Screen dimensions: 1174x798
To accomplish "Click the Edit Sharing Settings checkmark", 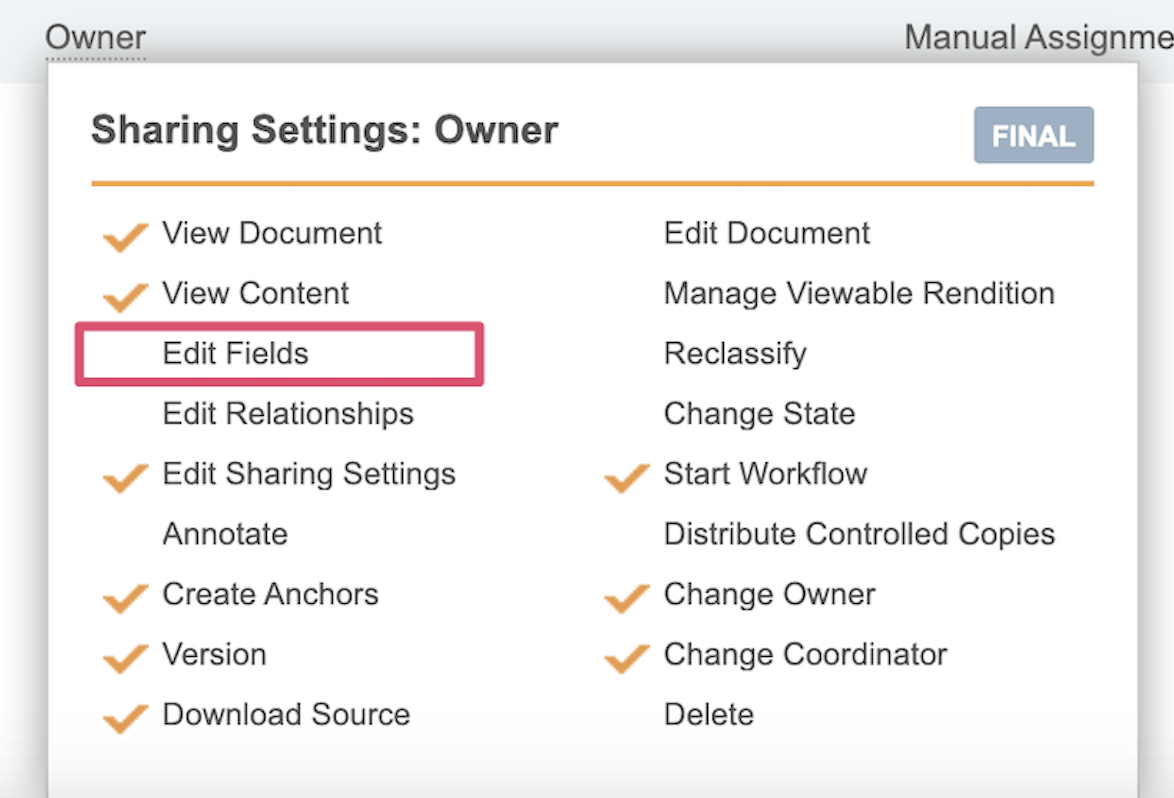I will (125, 477).
